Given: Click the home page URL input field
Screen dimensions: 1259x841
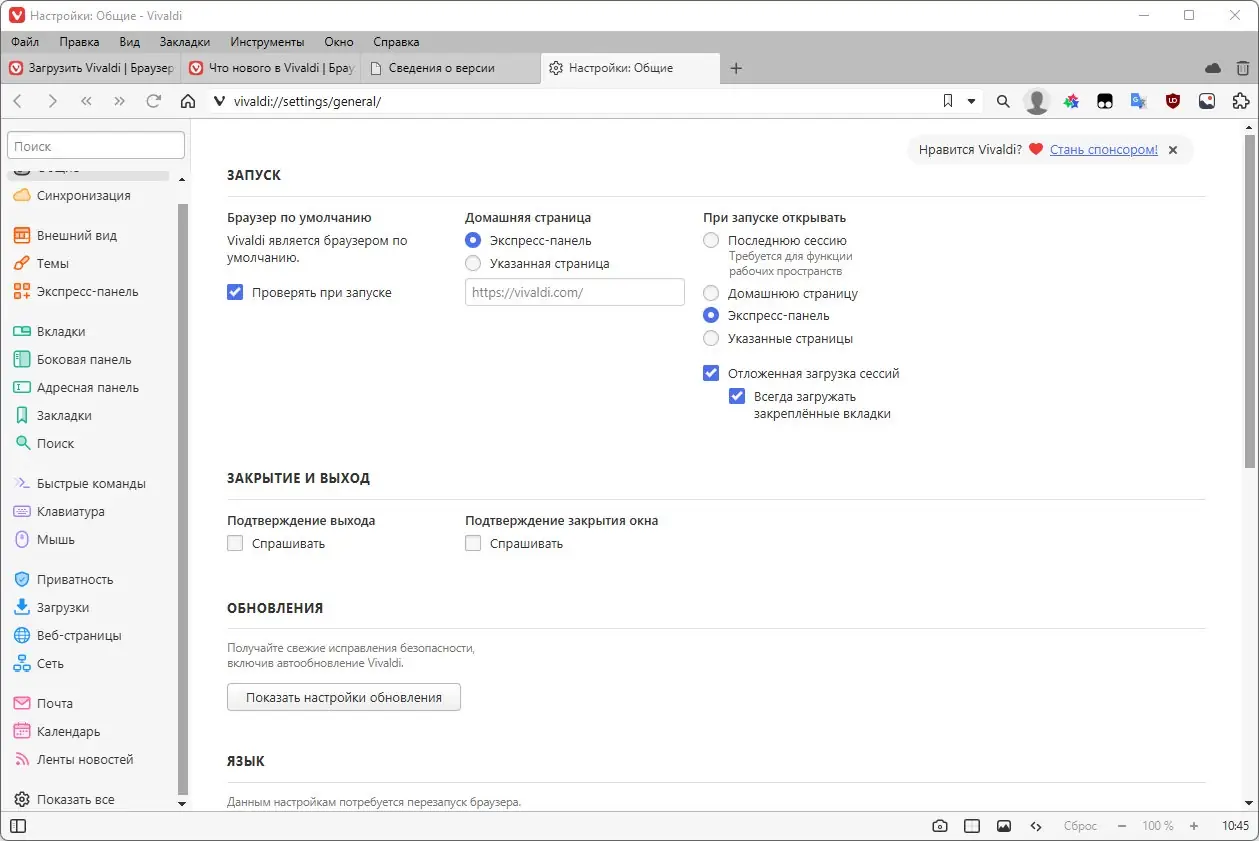Looking at the screenshot, I should (574, 292).
